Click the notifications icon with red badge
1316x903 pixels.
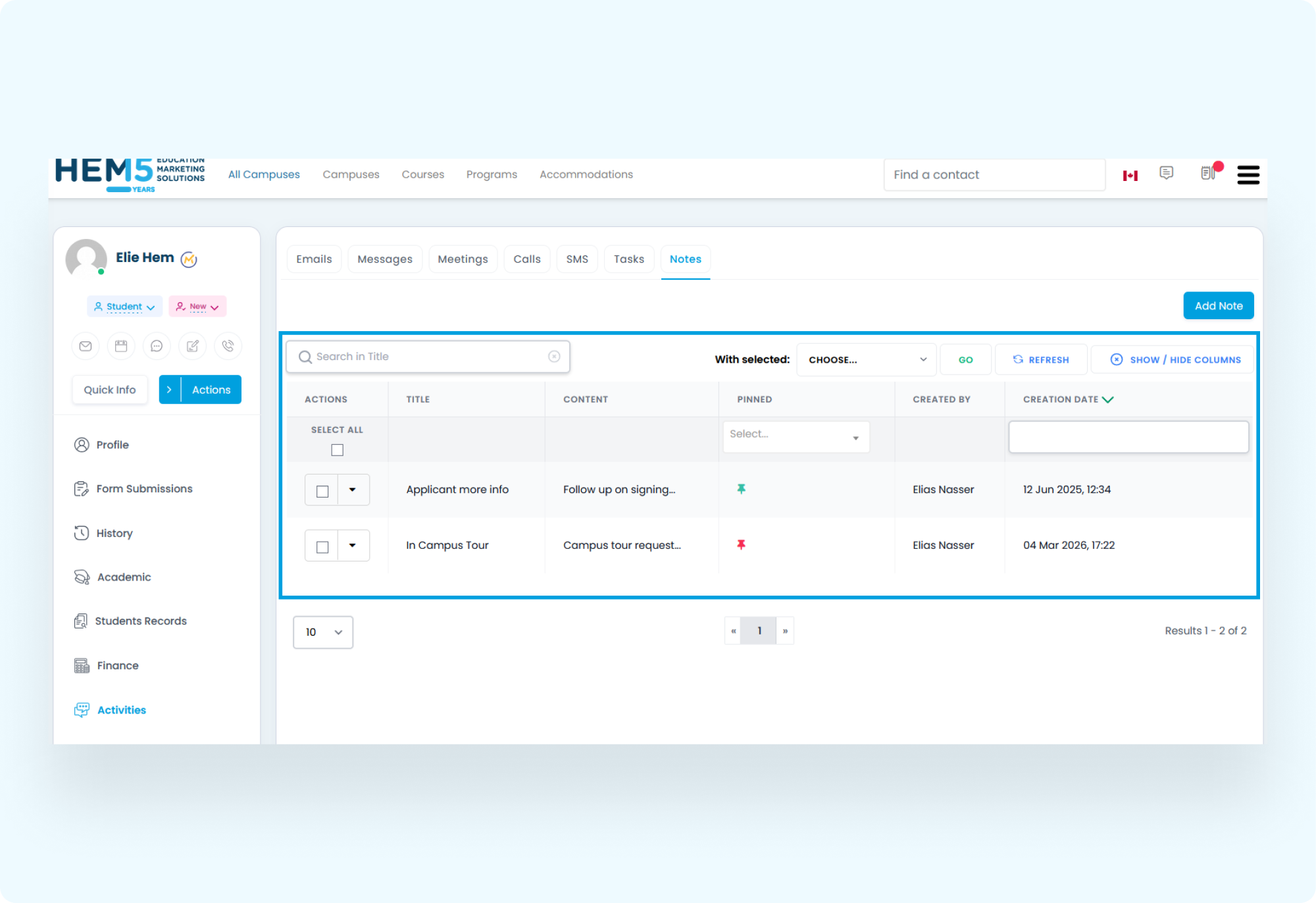1209,173
